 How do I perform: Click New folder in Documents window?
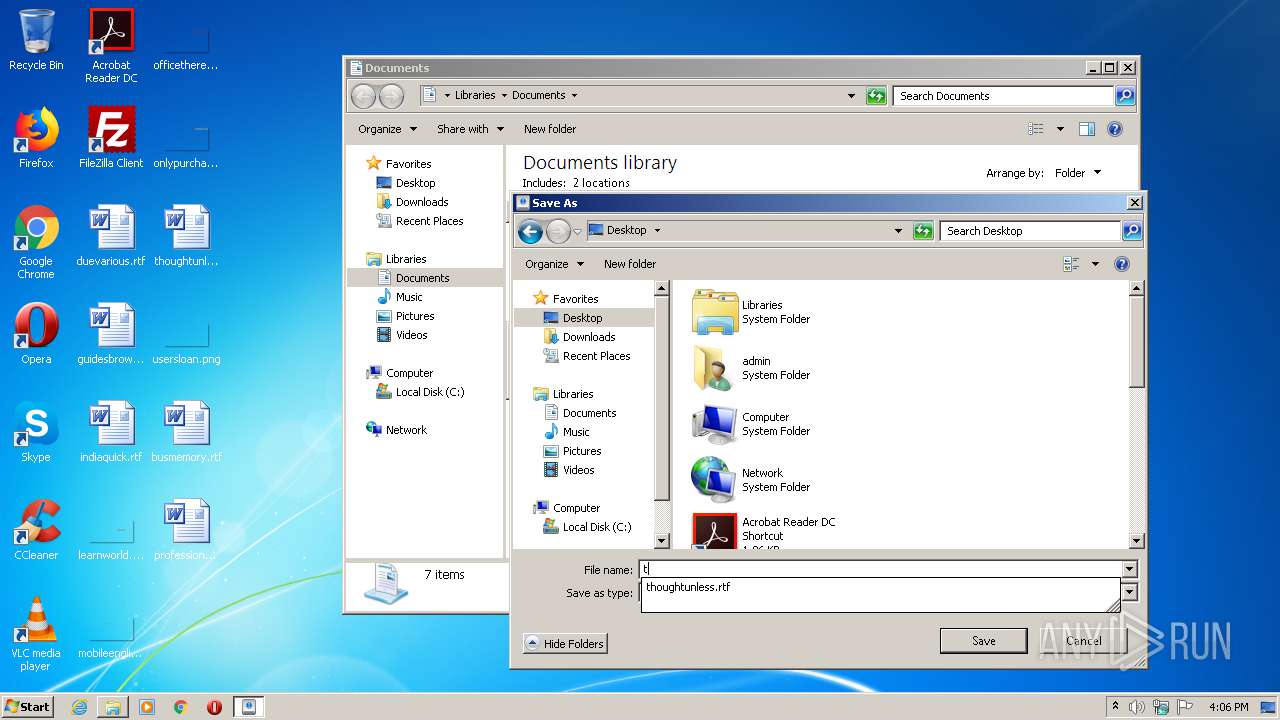(x=550, y=129)
